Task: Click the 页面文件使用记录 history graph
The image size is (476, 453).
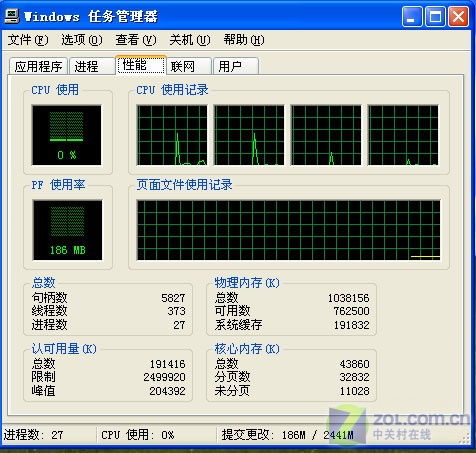Action: pos(288,230)
